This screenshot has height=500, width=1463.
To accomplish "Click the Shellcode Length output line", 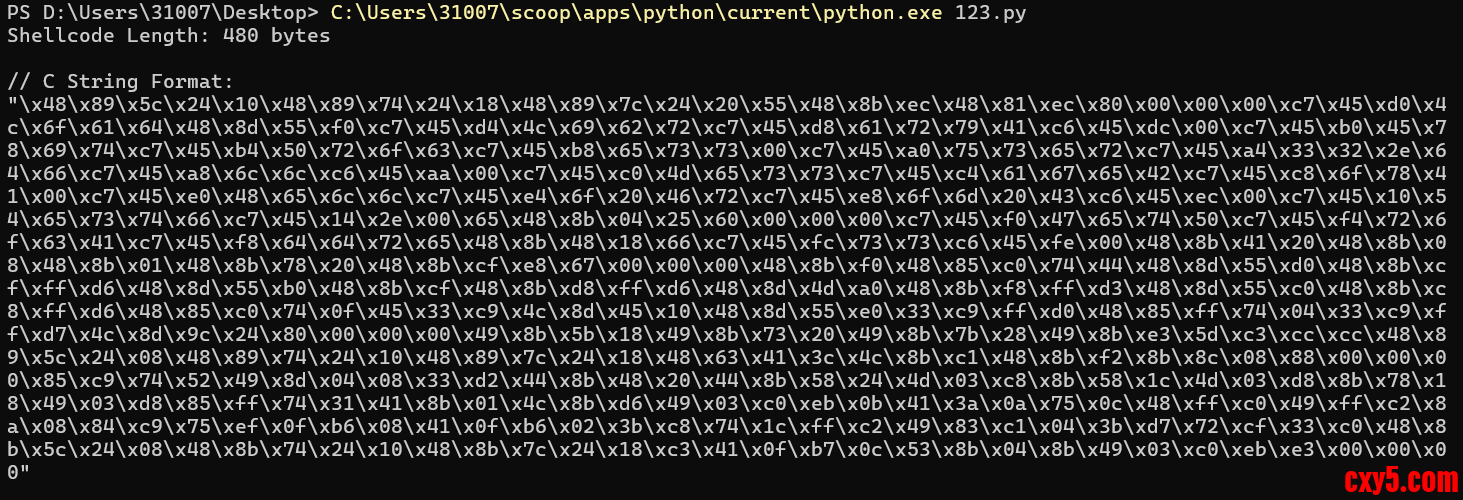I will pos(169,36).
